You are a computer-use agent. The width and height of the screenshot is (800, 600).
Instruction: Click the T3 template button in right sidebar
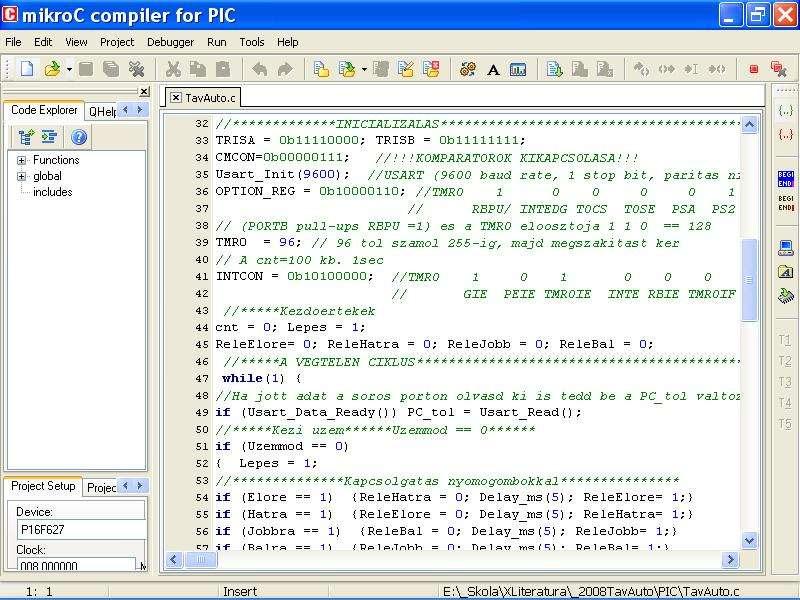pyautogui.click(x=785, y=381)
